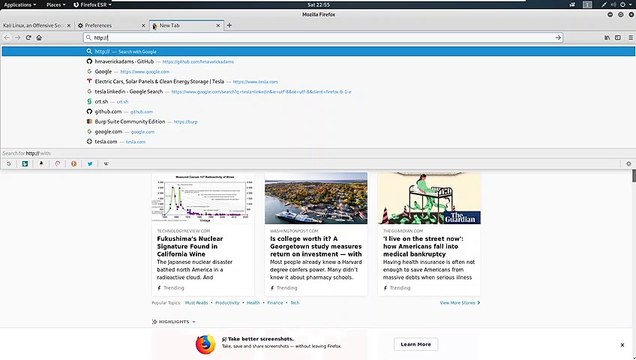
Task: Open the Library toolbar icon
Action: tap(607, 38)
